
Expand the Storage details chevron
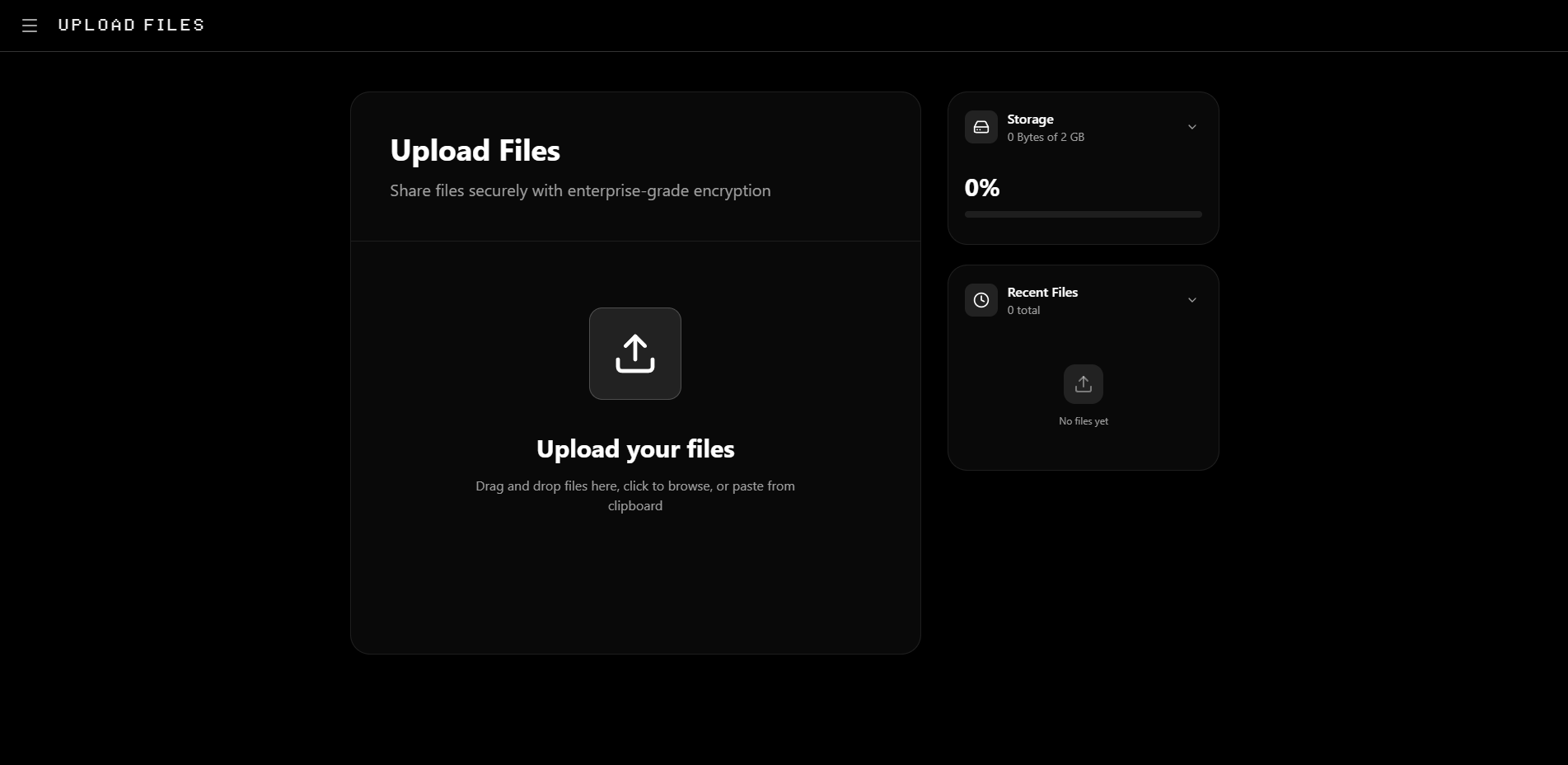[x=1192, y=127]
